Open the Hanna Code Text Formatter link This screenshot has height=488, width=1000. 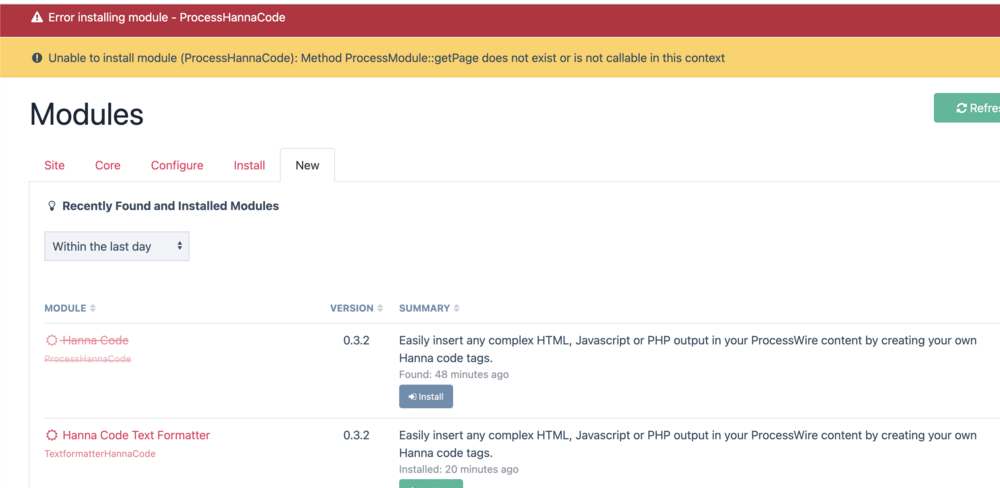136,436
